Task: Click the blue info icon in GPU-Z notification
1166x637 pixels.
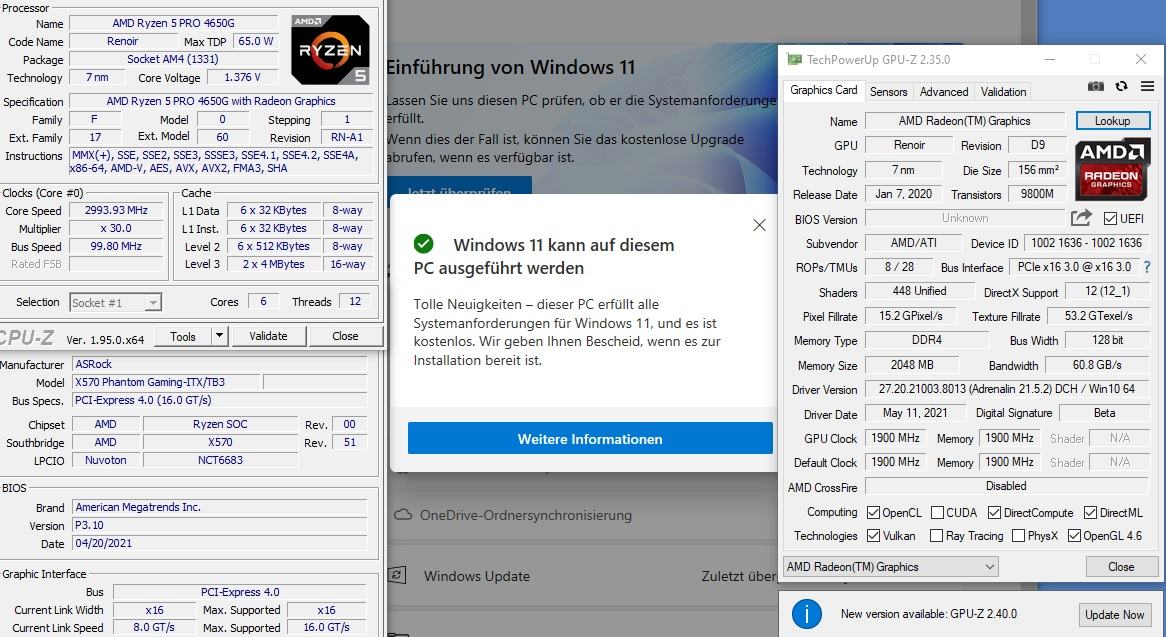Action: tap(807, 614)
